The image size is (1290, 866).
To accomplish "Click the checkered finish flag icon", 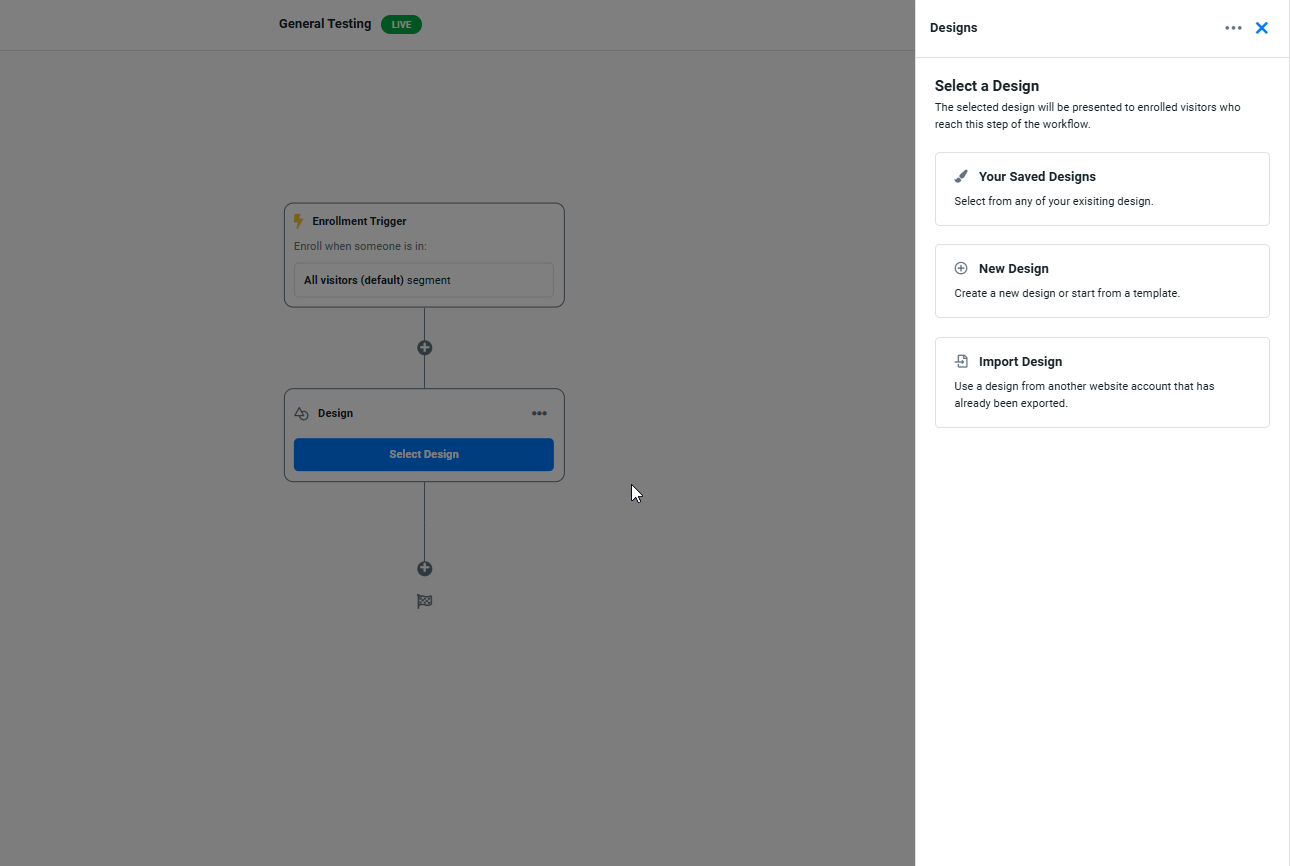I will [424, 602].
